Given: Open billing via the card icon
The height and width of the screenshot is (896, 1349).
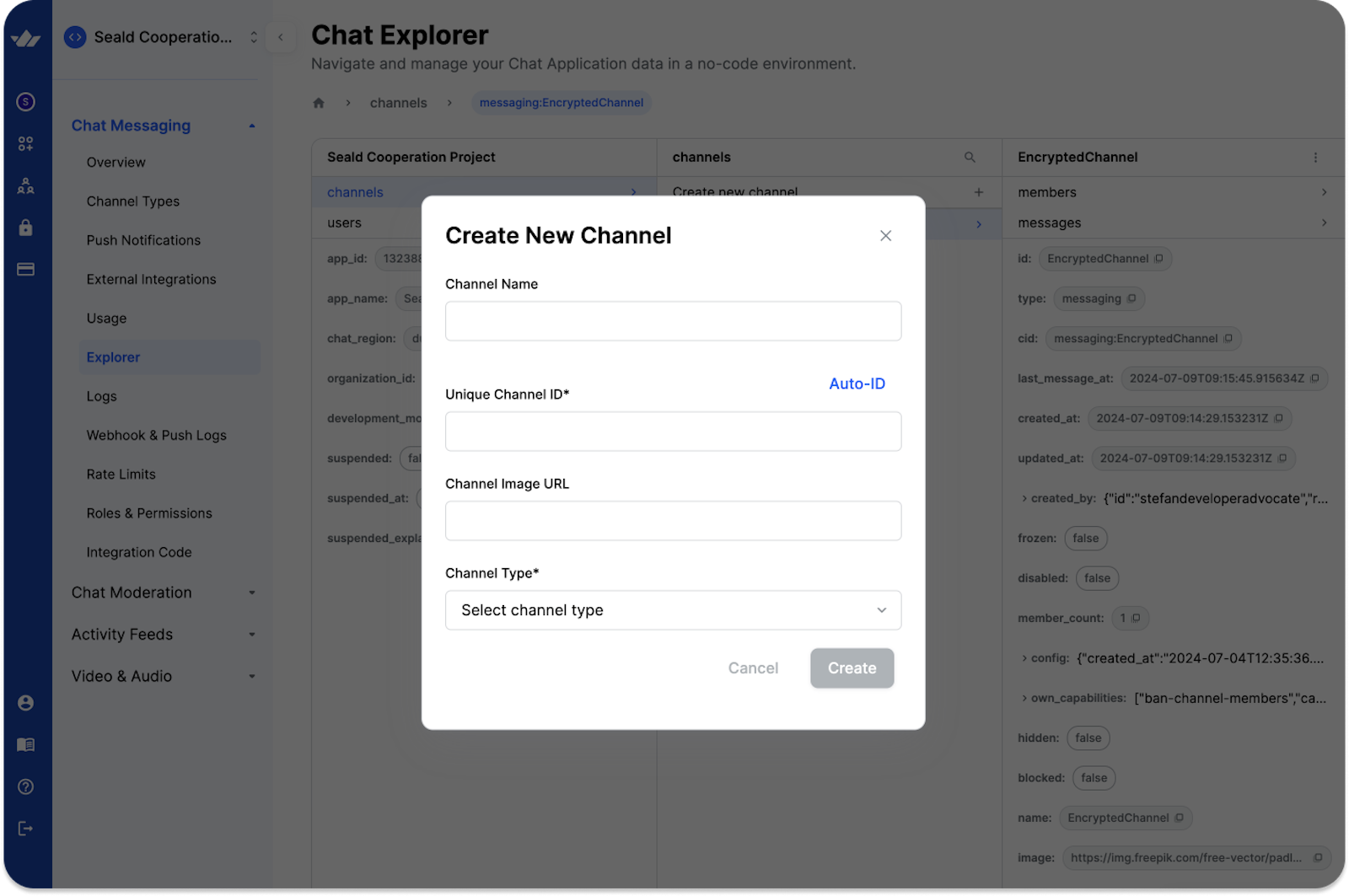Looking at the screenshot, I should (25, 268).
